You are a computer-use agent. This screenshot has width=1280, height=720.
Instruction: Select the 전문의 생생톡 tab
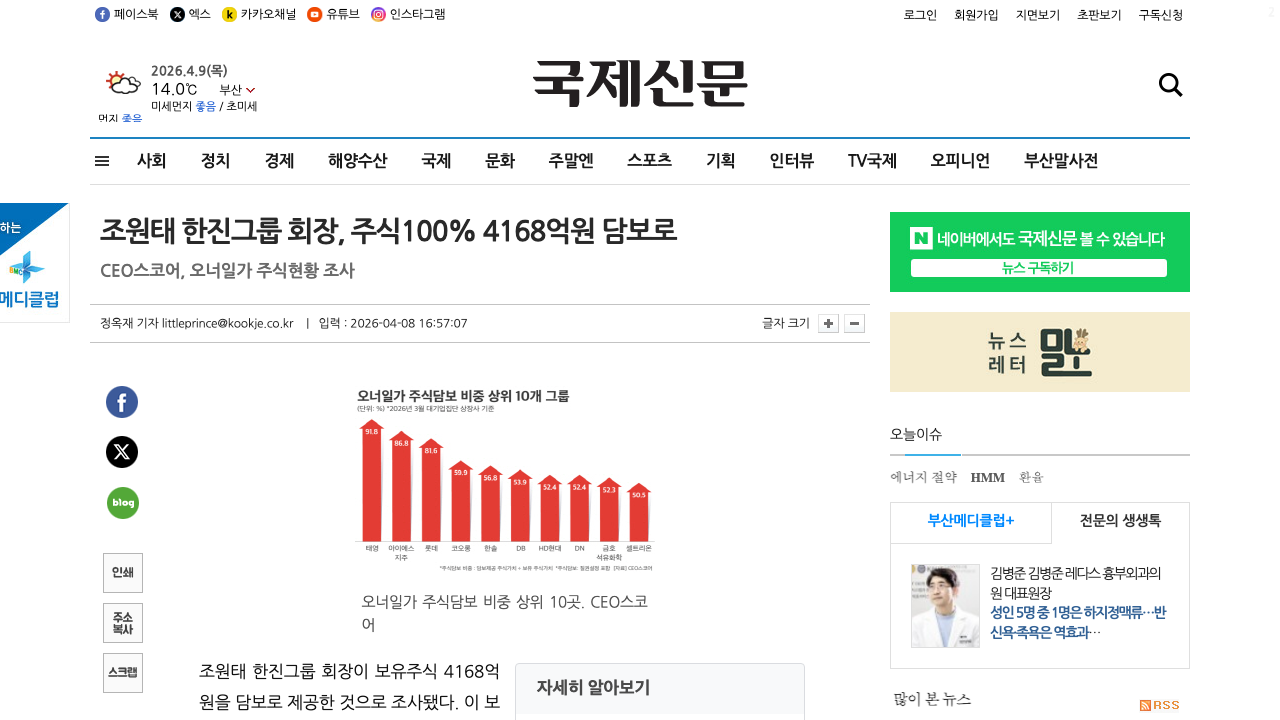click(1120, 521)
